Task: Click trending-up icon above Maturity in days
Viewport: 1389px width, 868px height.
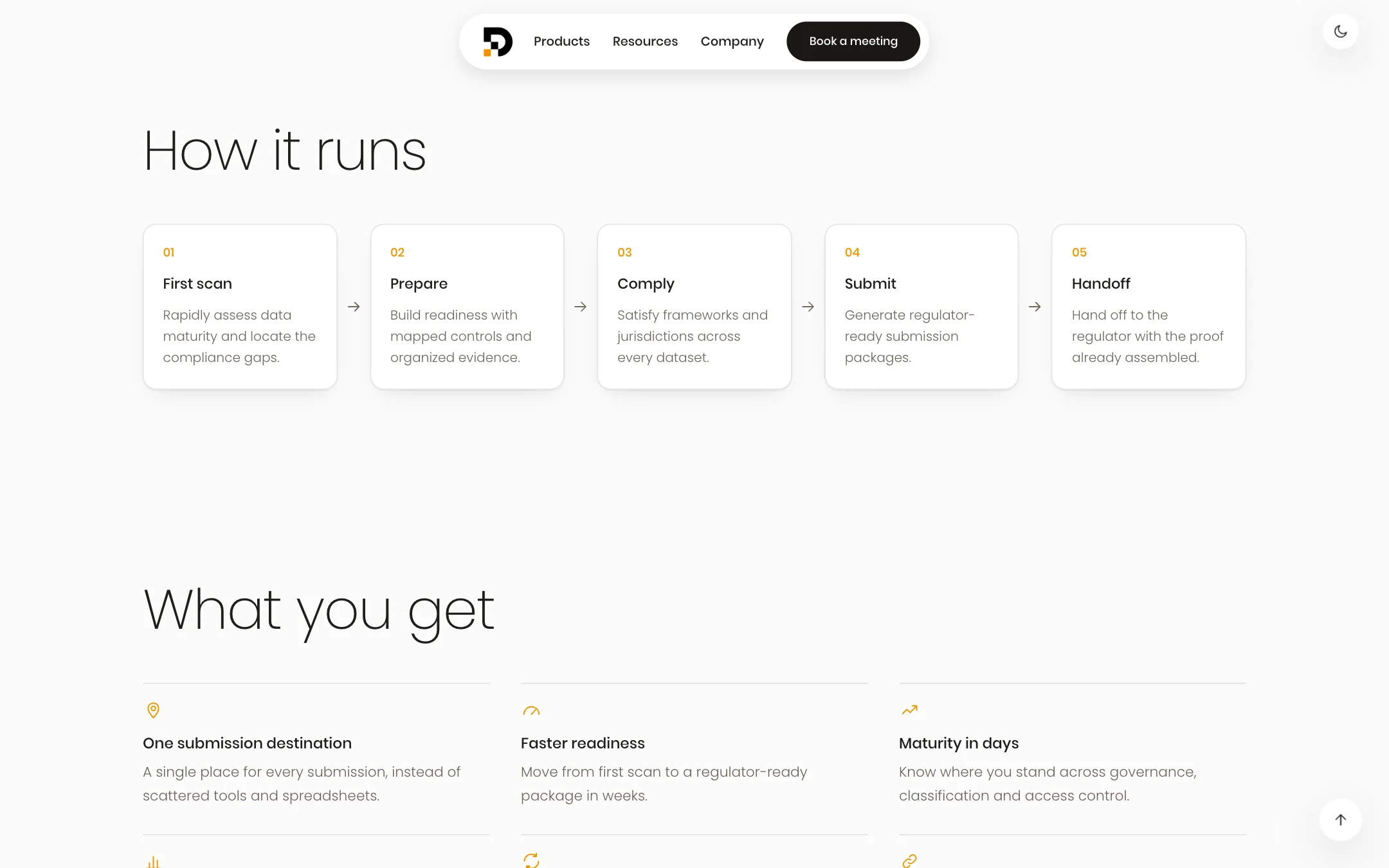Action: click(909, 710)
